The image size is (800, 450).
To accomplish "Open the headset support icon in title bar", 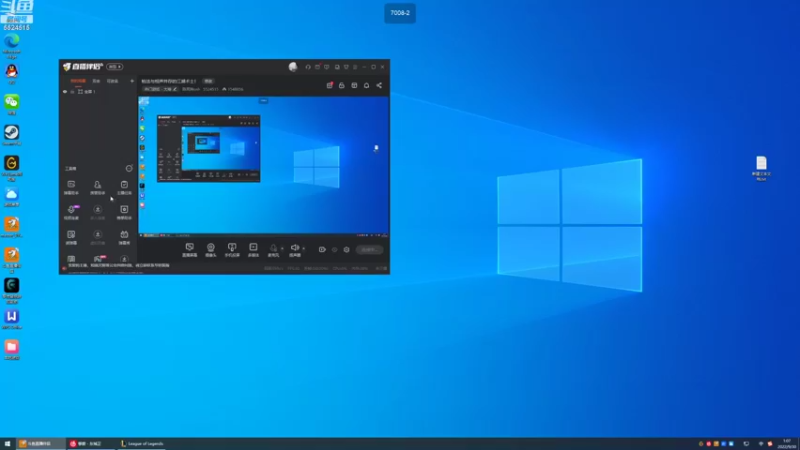I will [308, 67].
